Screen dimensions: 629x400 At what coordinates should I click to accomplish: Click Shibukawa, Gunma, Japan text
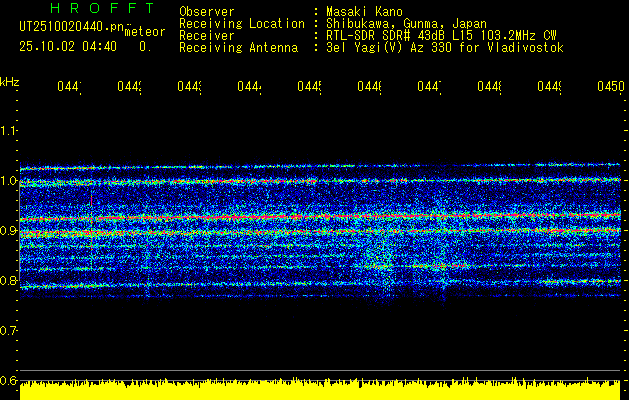click(406, 23)
